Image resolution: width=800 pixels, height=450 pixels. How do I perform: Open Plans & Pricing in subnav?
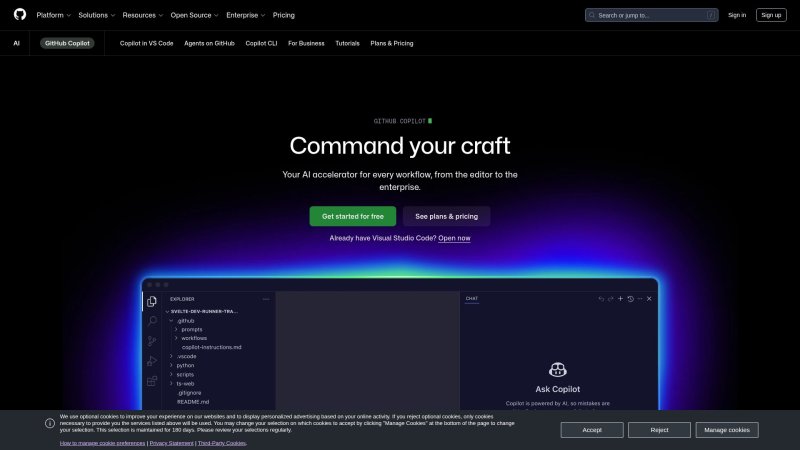(x=392, y=43)
